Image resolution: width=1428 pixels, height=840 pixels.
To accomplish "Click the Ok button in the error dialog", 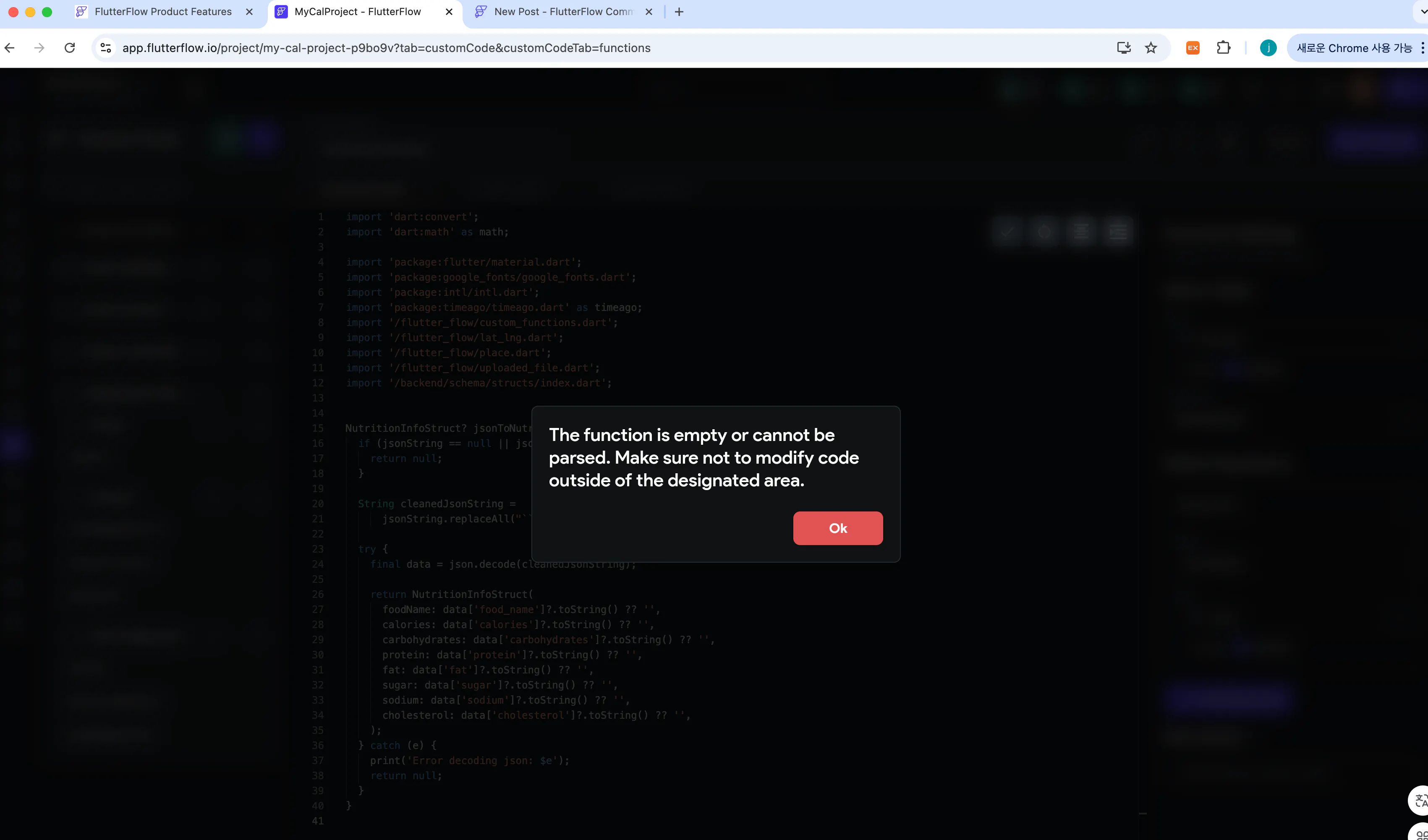I will tap(837, 528).
